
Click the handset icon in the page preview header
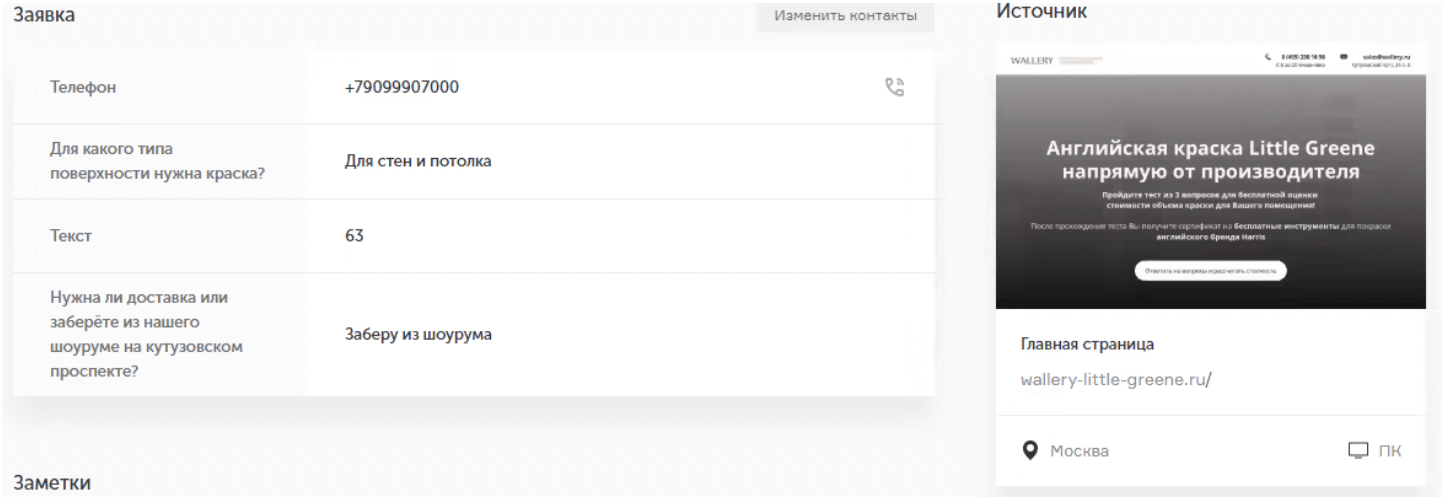[x=1269, y=57]
